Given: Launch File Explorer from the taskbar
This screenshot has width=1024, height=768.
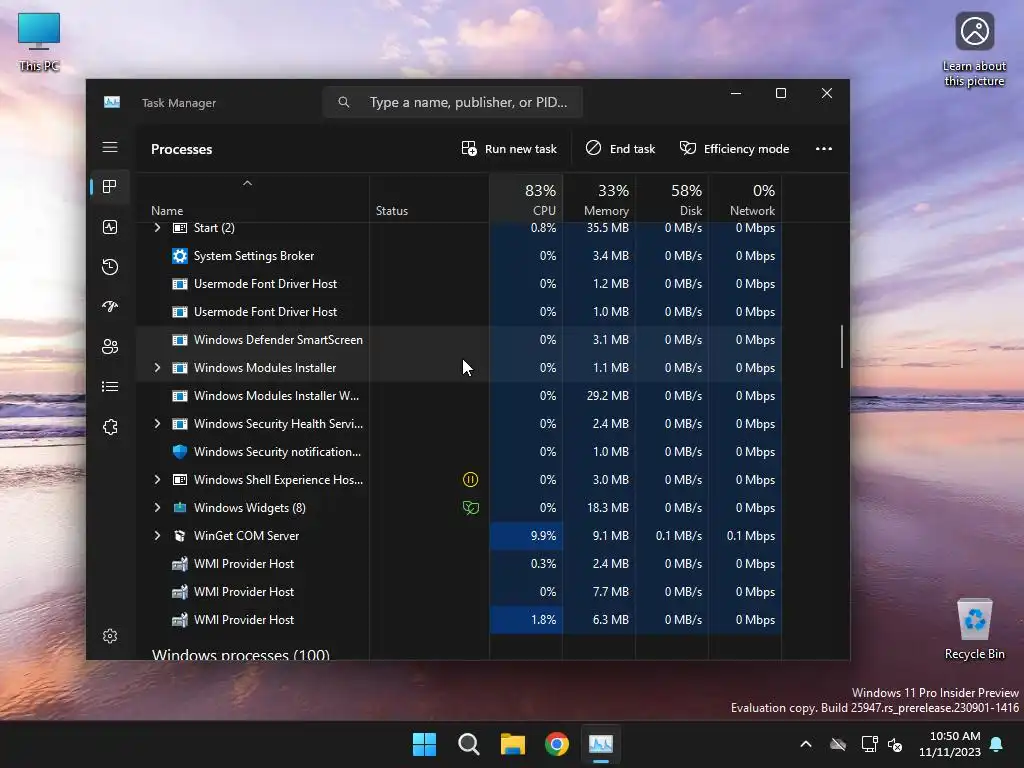Looking at the screenshot, I should (x=513, y=744).
